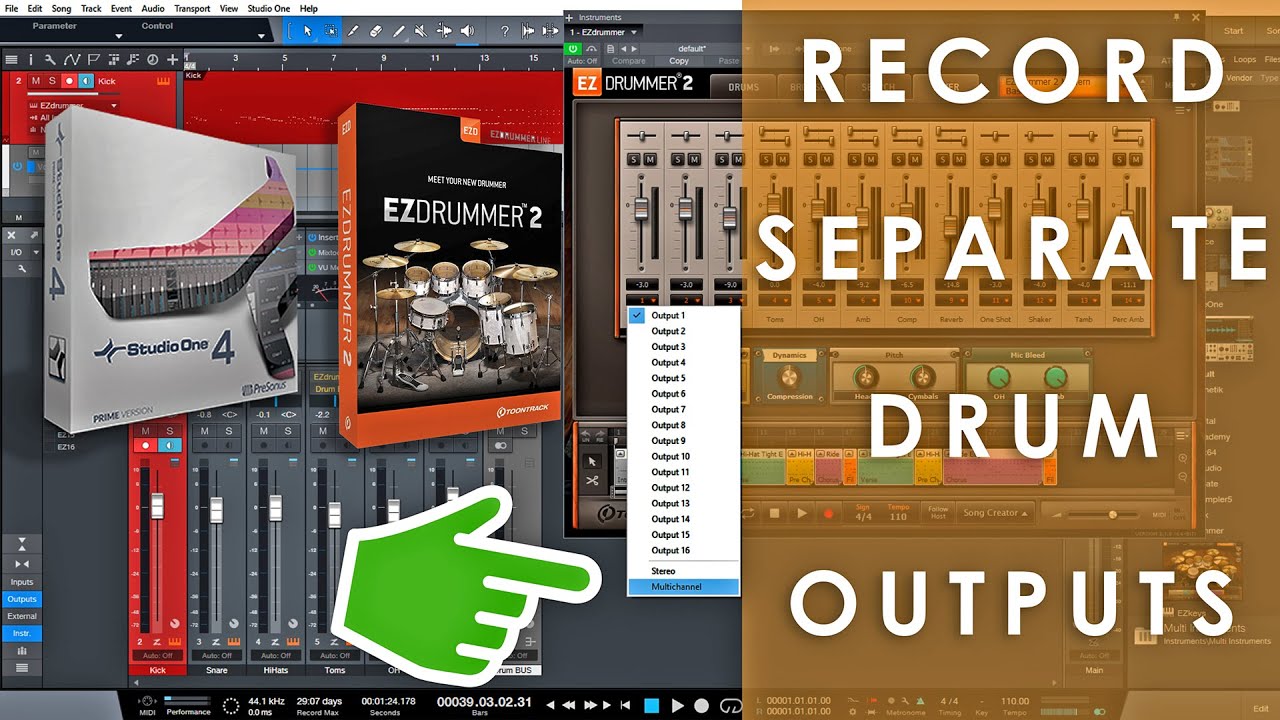This screenshot has height=720, width=1280.
Task: Open output dropdown showing 1 in EZdrummer mixer
Action: (x=640, y=300)
